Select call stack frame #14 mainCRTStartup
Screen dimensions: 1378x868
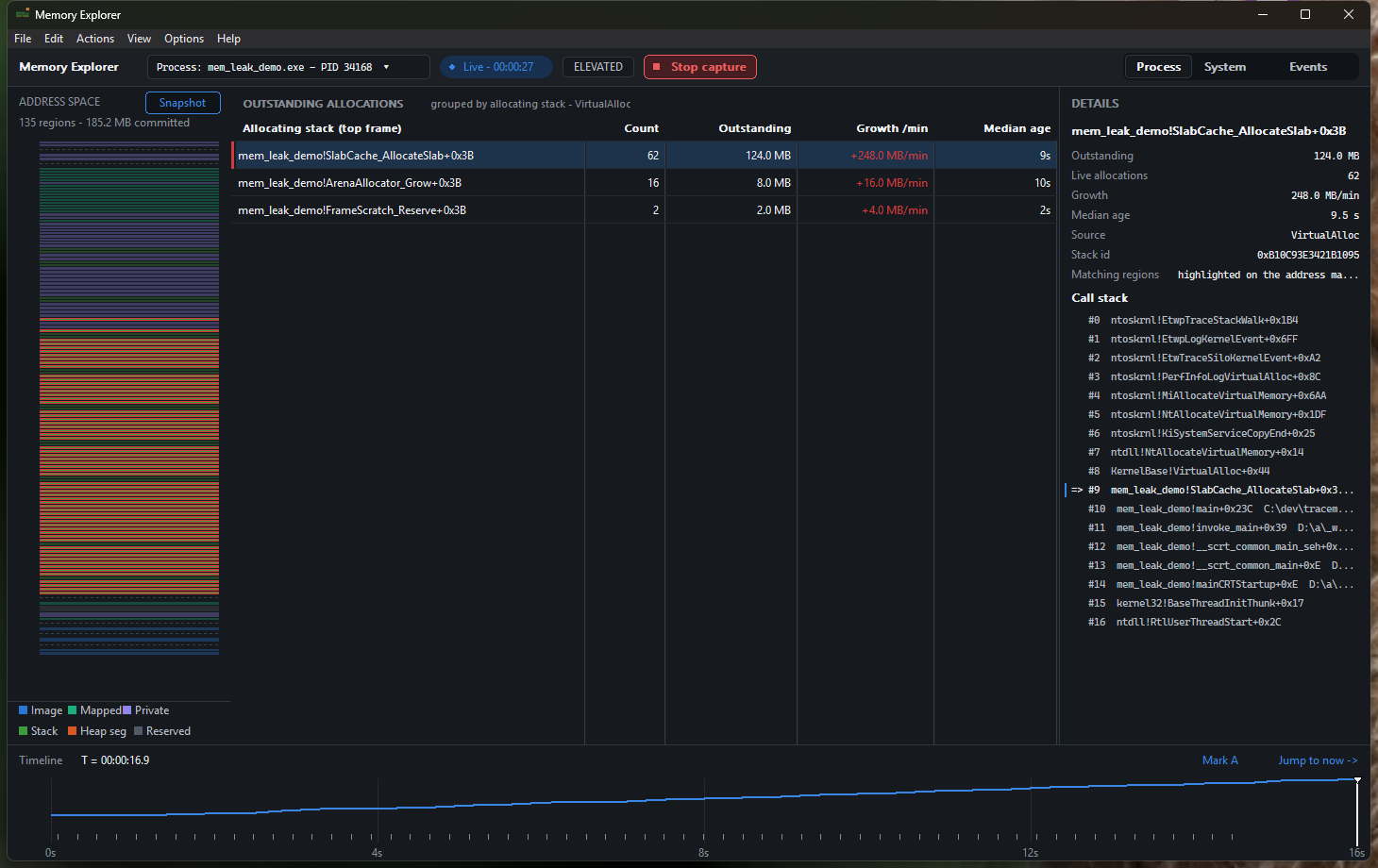[x=1213, y=584]
